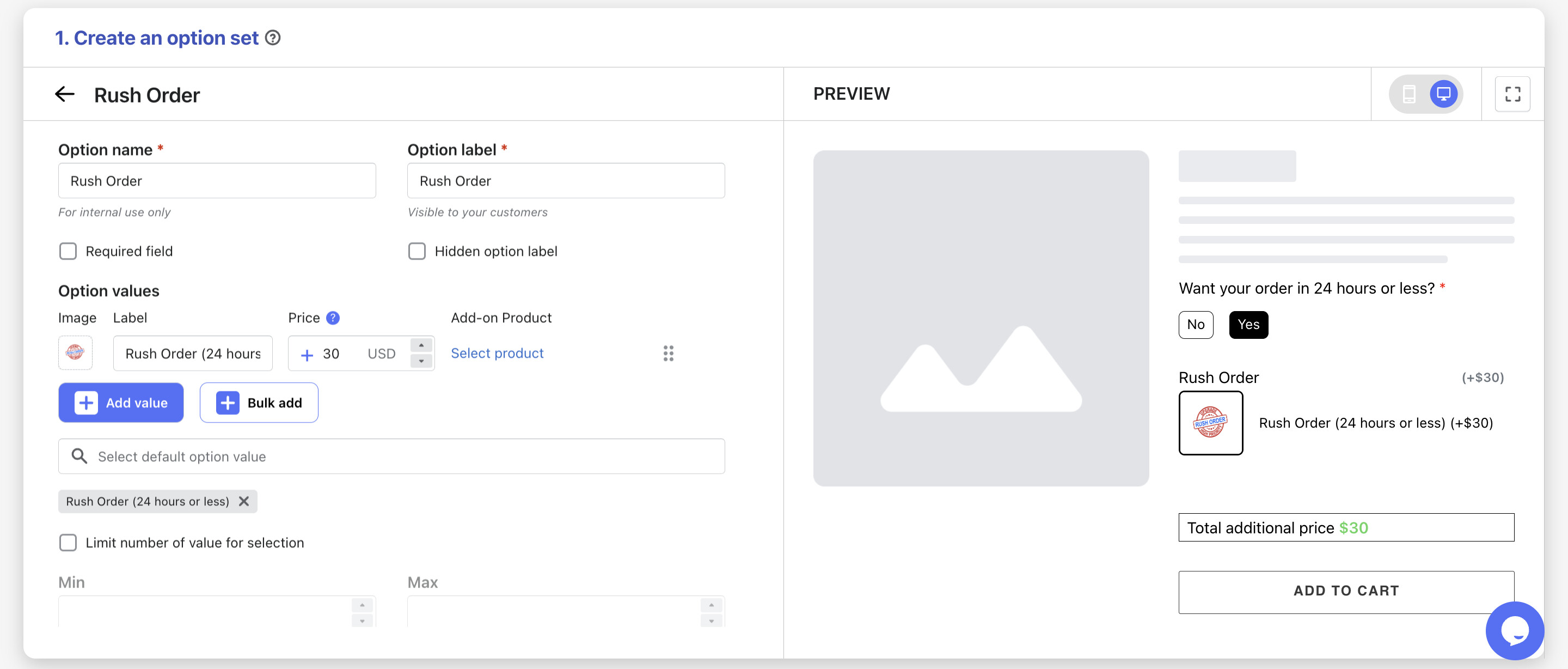Click the Price help question mark icon

coord(332,318)
